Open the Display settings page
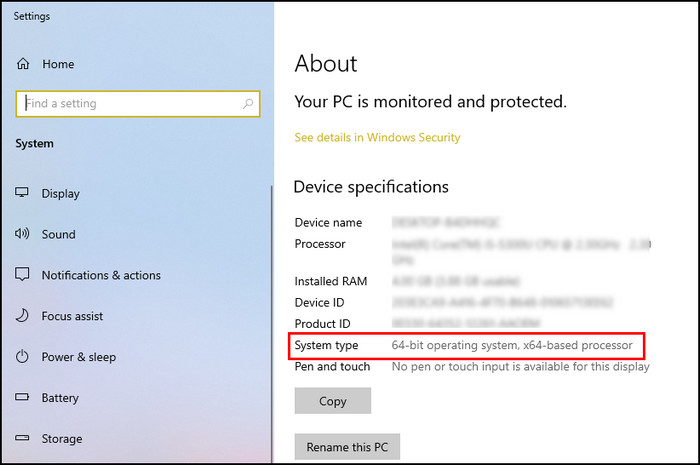The height and width of the screenshot is (465, 700). pyautogui.click(x=60, y=194)
